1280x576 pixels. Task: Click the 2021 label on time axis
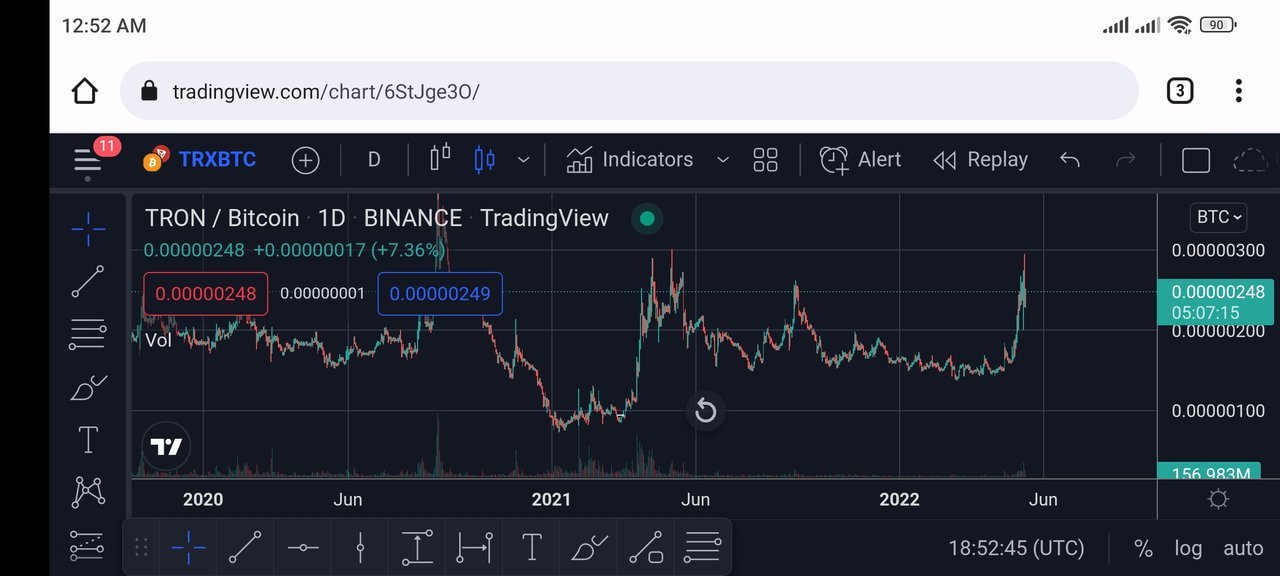pyautogui.click(x=551, y=499)
